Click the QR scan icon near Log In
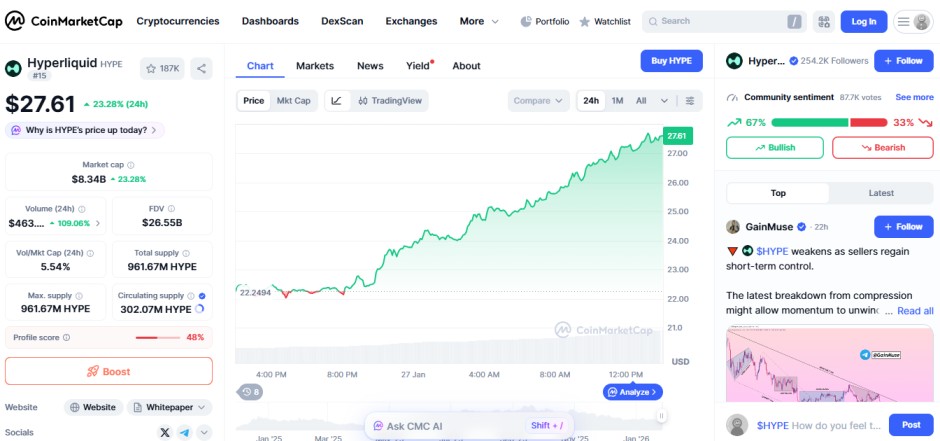This screenshot has width=940, height=441. (x=824, y=21)
